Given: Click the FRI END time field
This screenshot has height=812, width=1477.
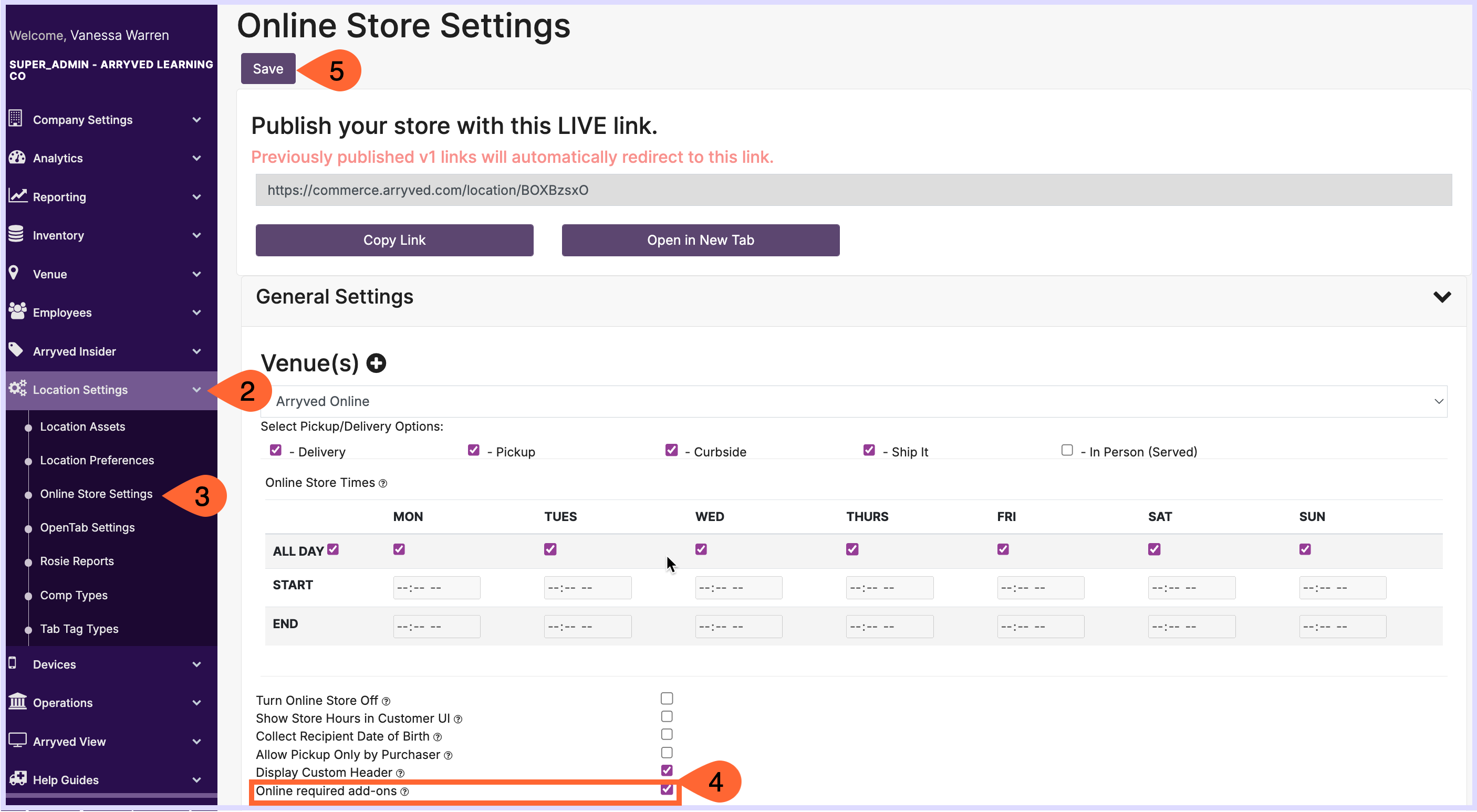Looking at the screenshot, I should coord(1040,627).
